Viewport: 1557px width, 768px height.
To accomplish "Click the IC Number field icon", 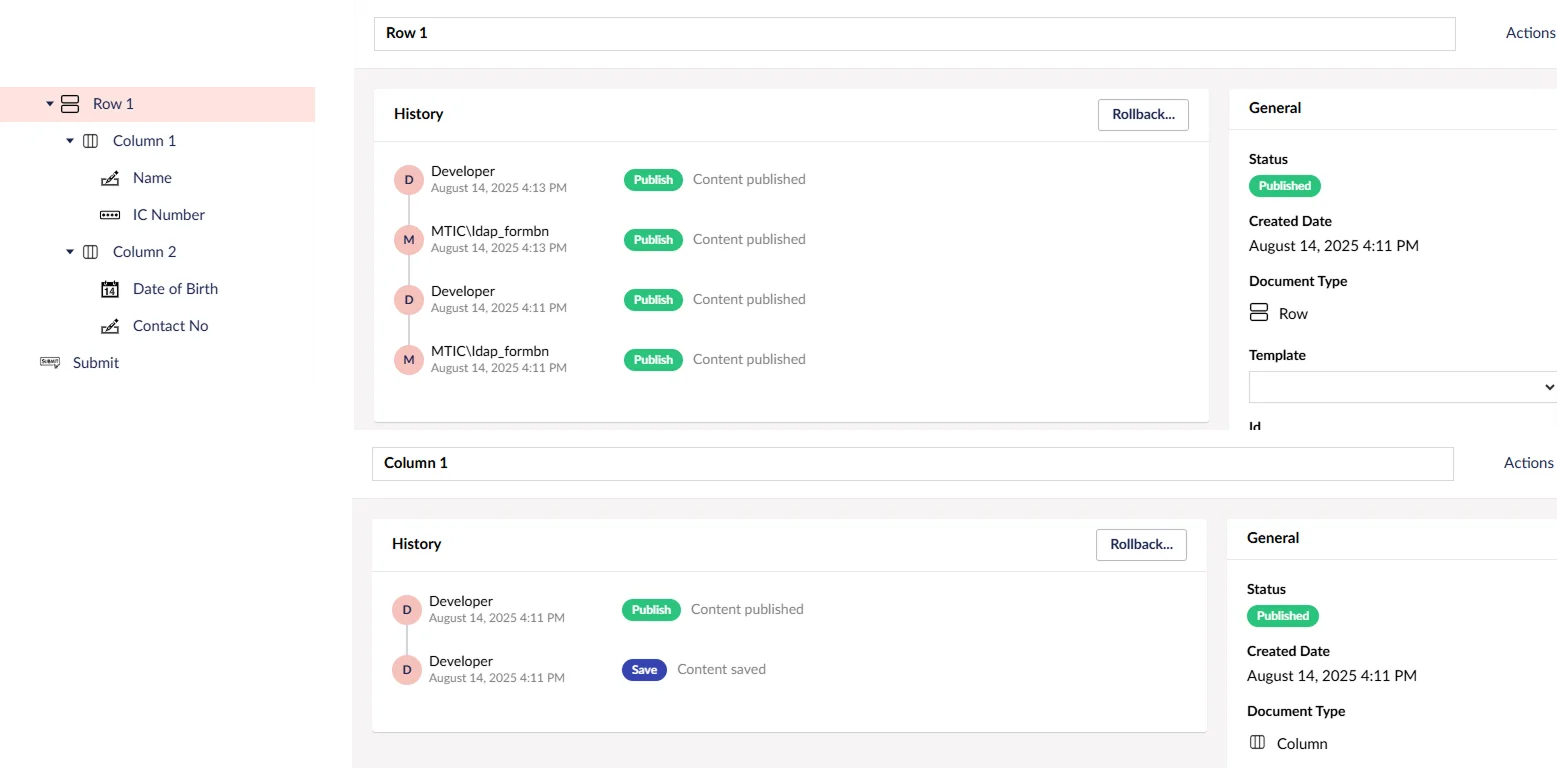I will pos(110,215).
